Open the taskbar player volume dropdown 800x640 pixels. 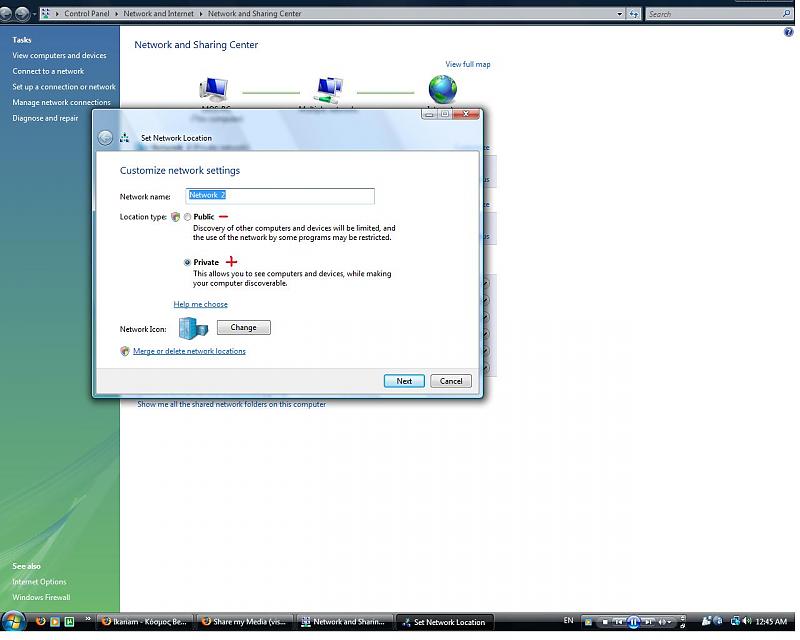tap(669, 622)
